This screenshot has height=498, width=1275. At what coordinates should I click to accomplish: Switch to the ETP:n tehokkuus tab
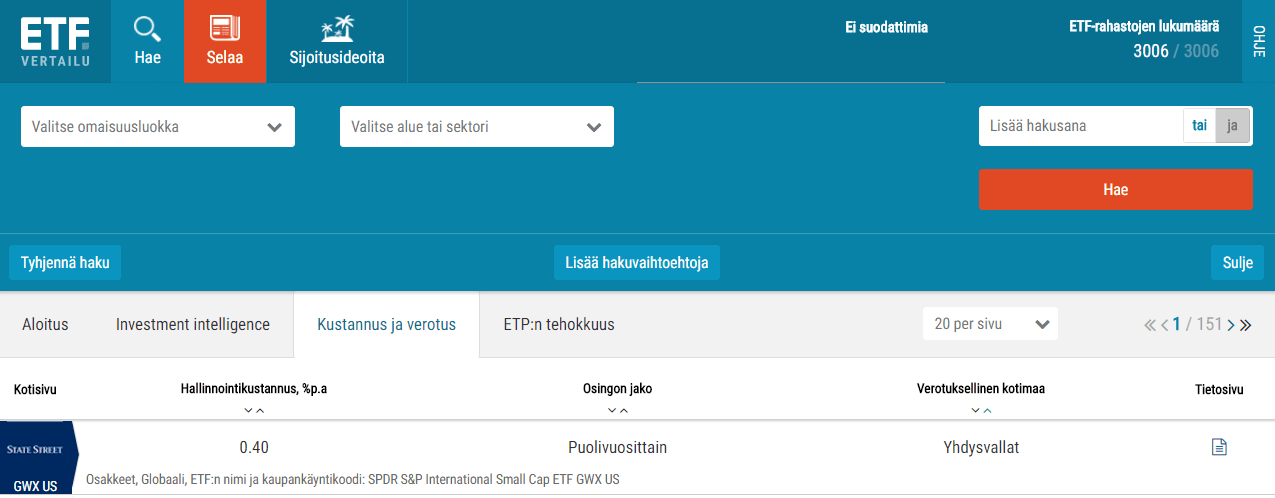point(559,324)
